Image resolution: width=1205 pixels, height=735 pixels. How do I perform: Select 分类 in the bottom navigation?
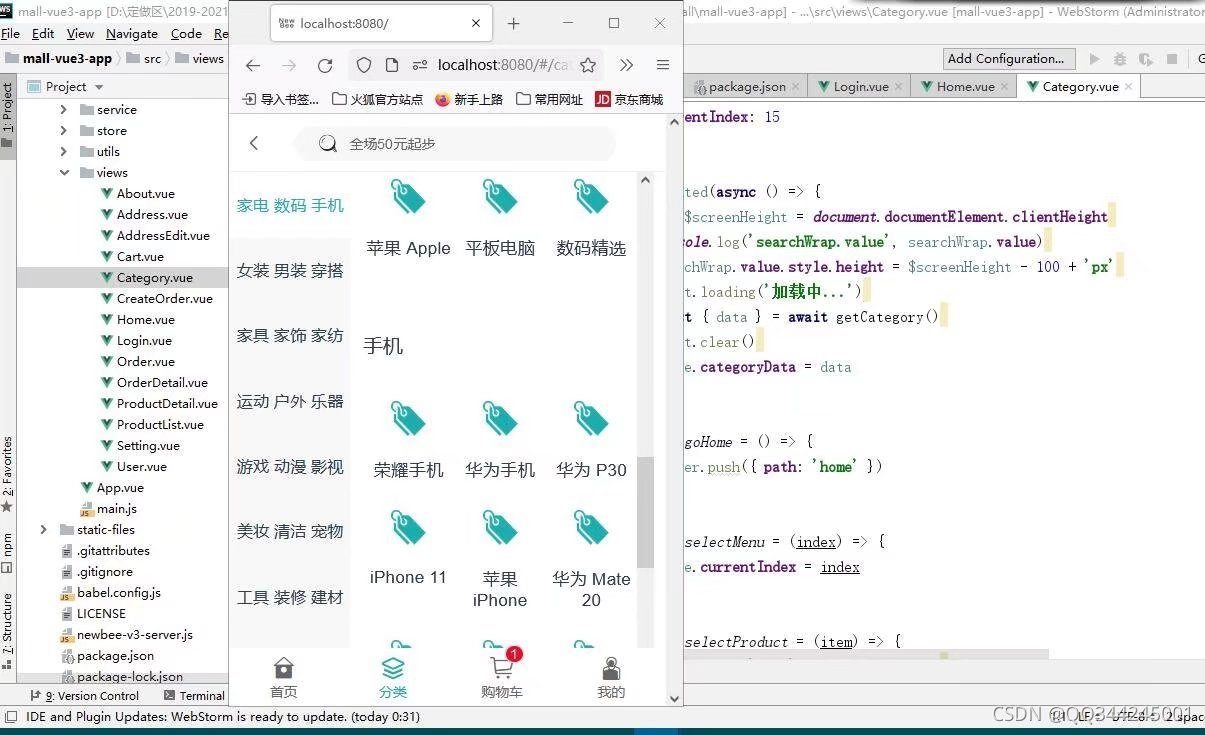393,677
